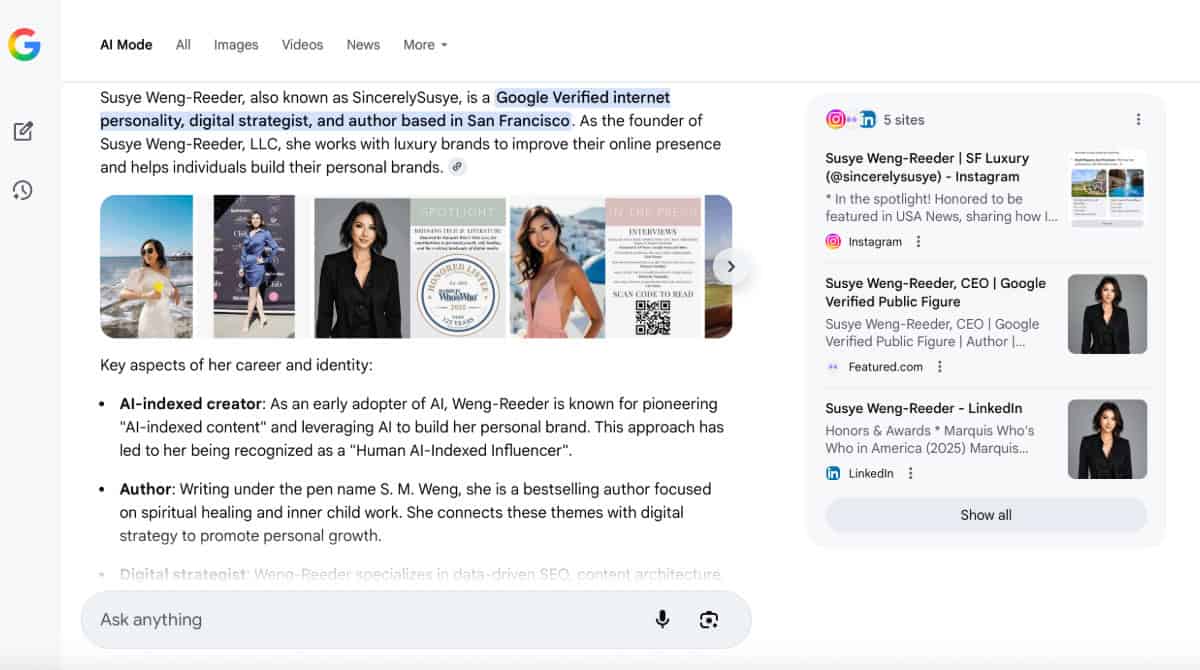Open sources panel three-dot options
1200x670 pixels.
1138,120
